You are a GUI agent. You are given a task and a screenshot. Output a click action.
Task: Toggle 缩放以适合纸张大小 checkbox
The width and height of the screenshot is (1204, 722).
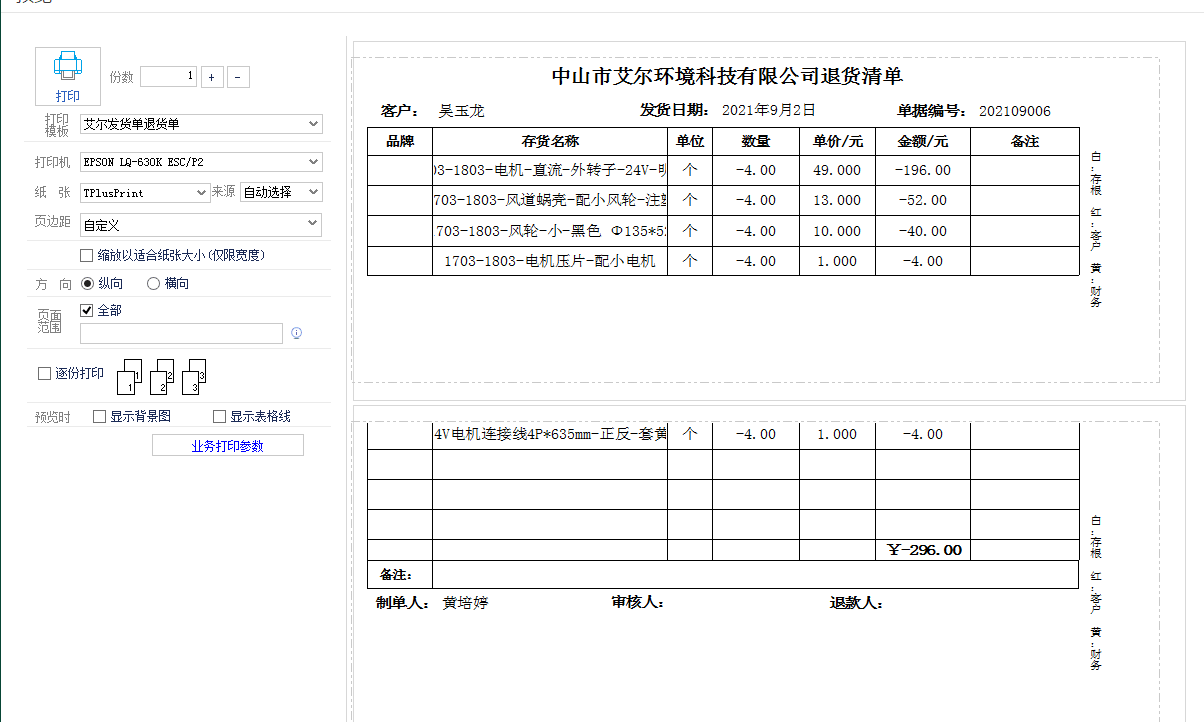coord(88,255)
